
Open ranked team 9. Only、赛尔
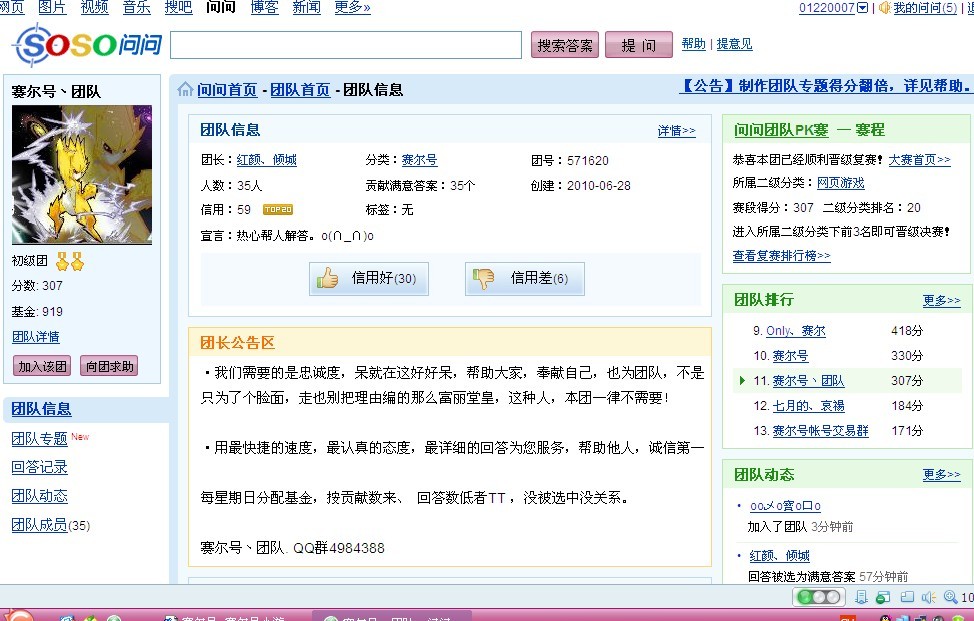(x=796, y=331)
